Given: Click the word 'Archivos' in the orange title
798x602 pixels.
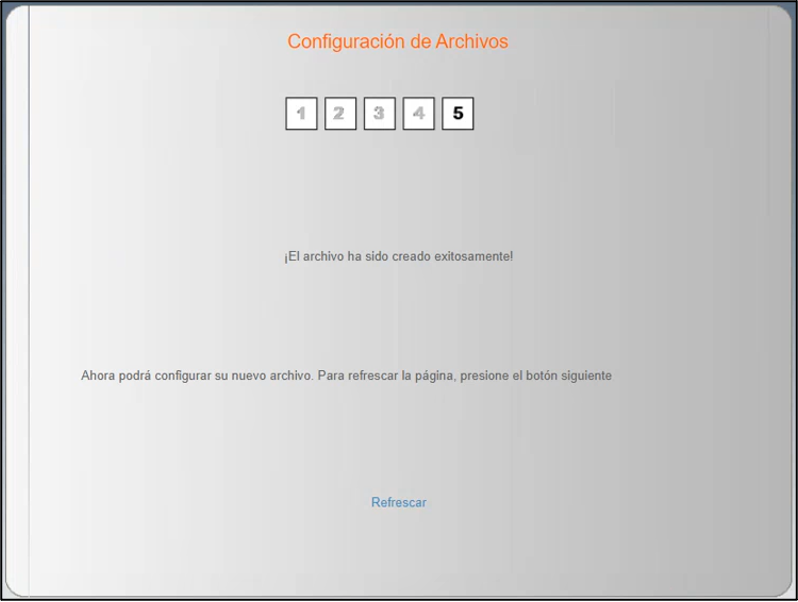Looking at the screenshot, I should pos(472,42).
